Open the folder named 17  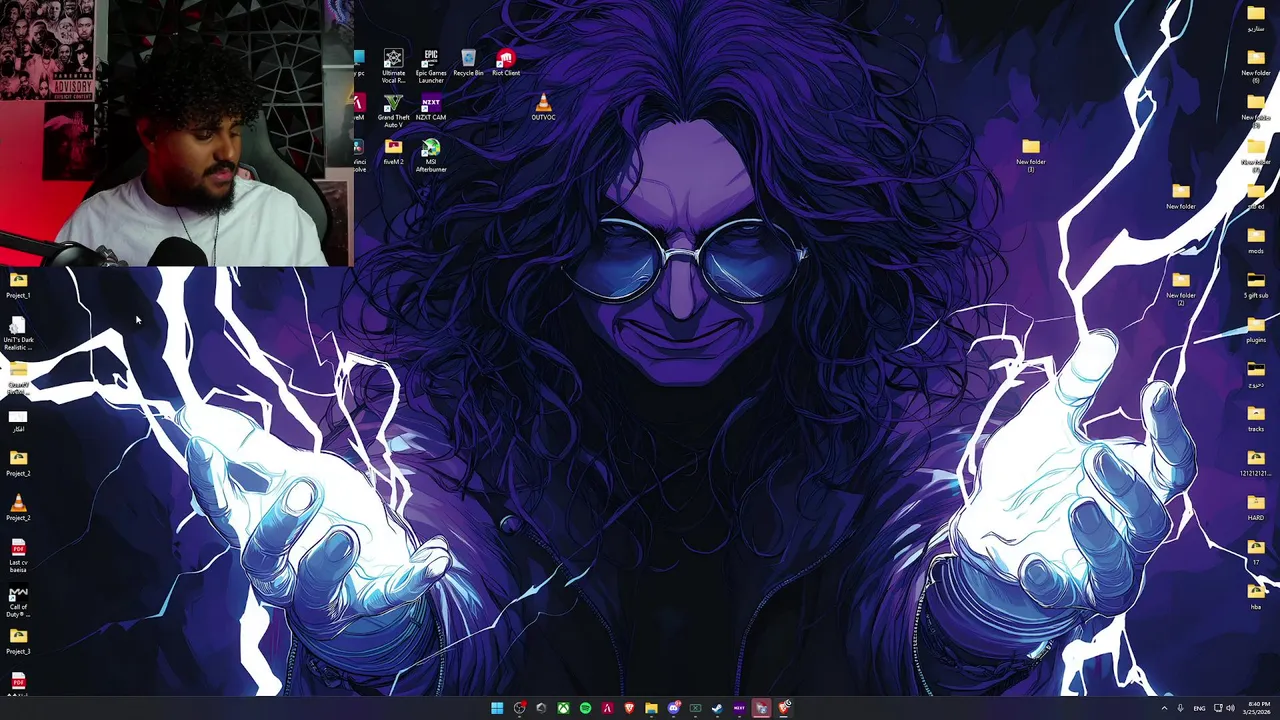(x=1256, y=552)
